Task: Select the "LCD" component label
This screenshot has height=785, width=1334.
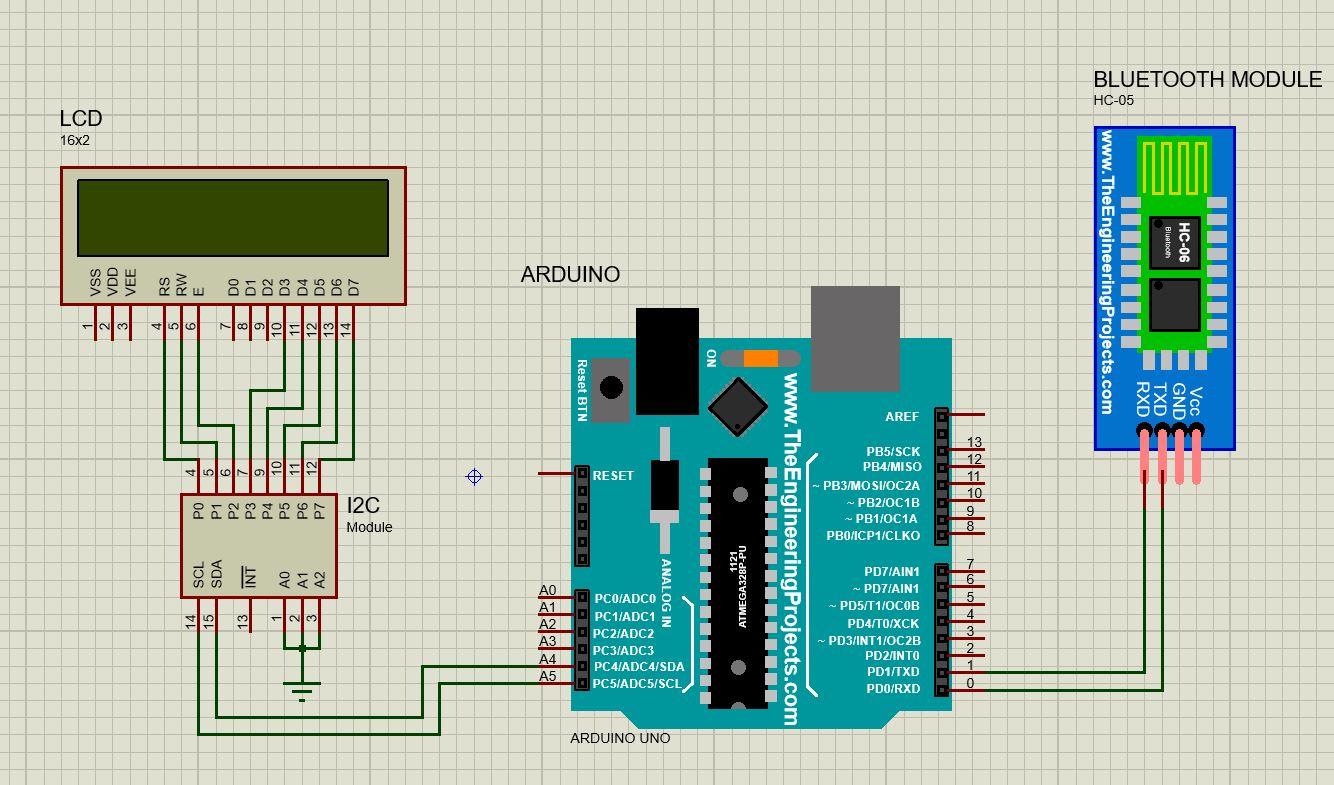Action: 81,119
